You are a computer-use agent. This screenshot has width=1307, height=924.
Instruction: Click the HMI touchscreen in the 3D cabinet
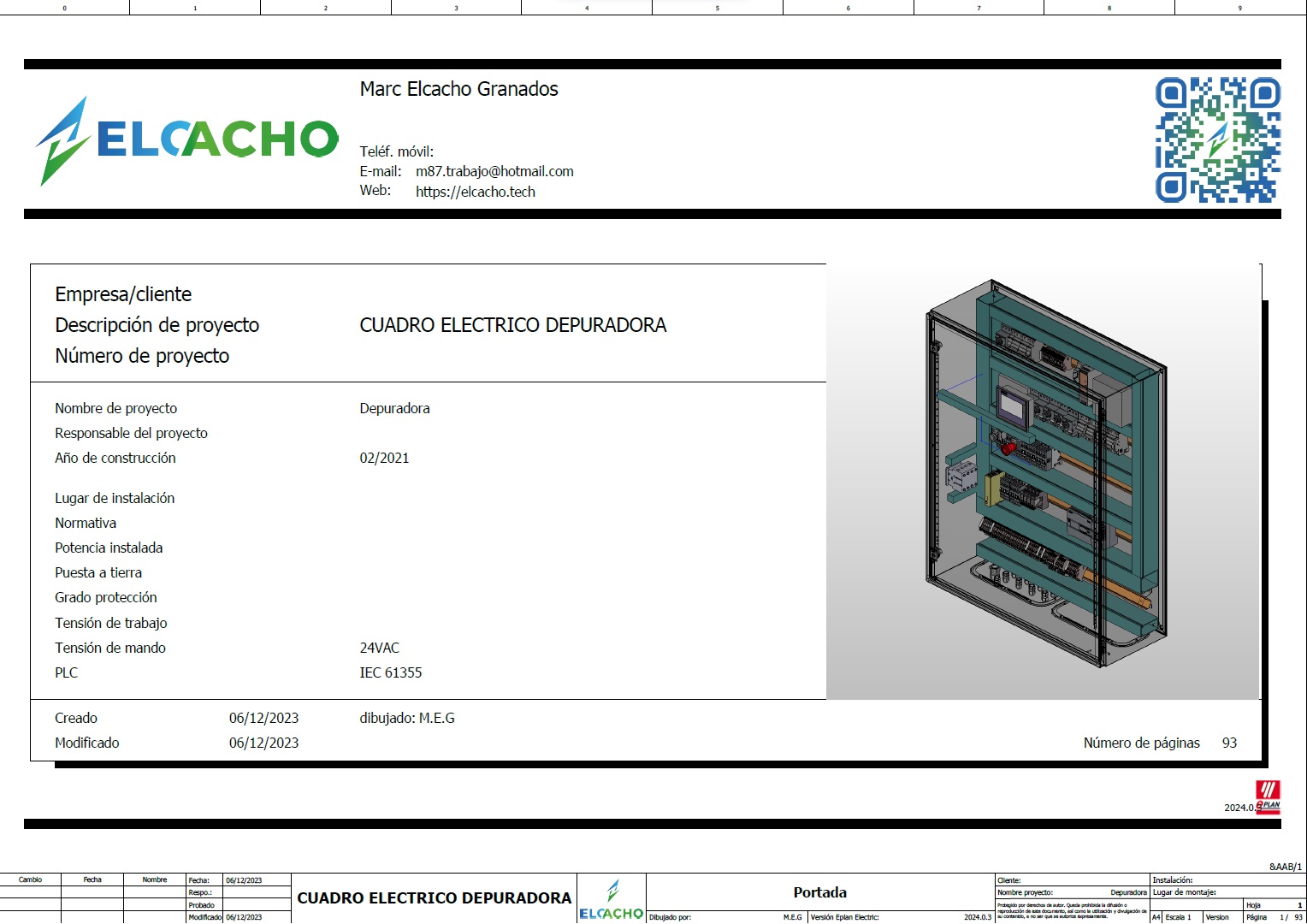pos(1014,405)
